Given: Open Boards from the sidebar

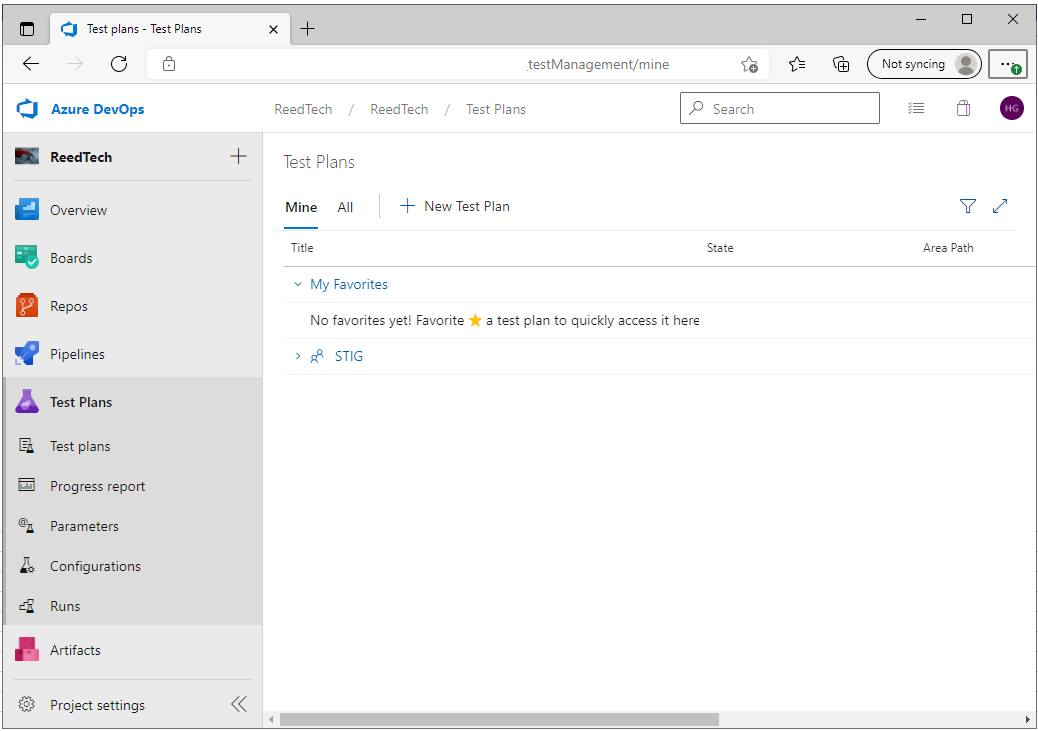Looking at the screenshot, I should point(71,258).
